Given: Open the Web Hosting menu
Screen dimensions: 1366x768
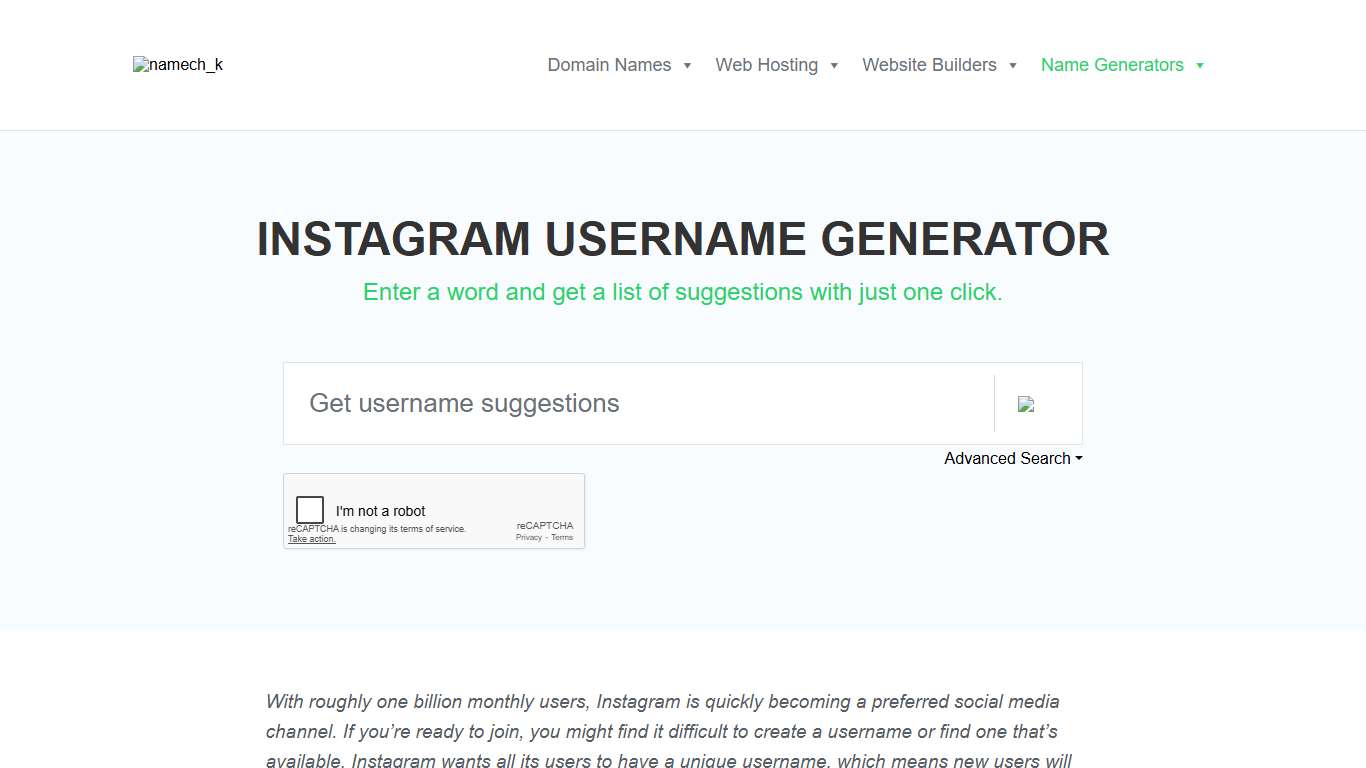Looking at the screenshot, I should pos(767,64).
